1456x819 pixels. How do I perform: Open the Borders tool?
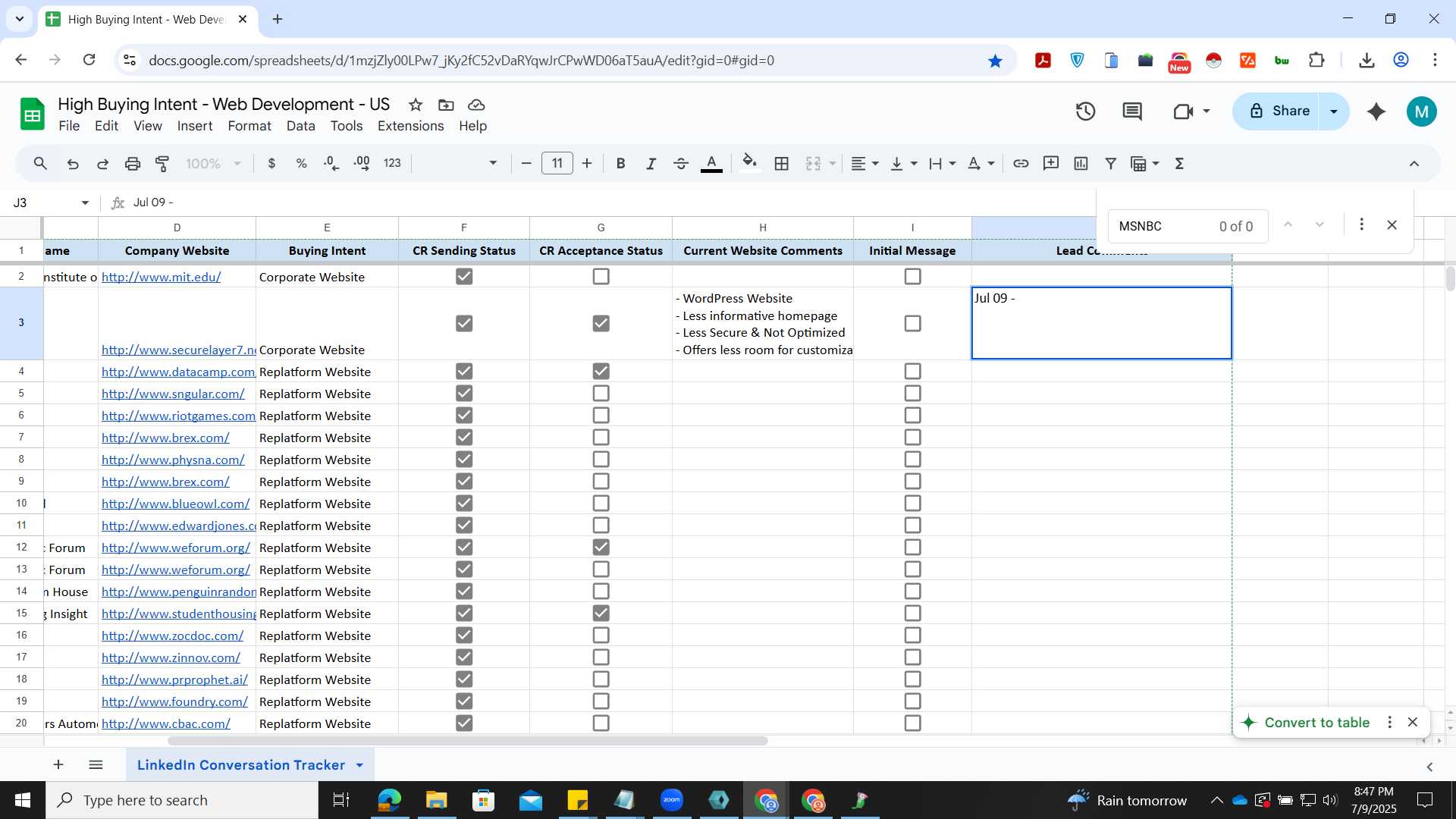(x=782, y=164)
